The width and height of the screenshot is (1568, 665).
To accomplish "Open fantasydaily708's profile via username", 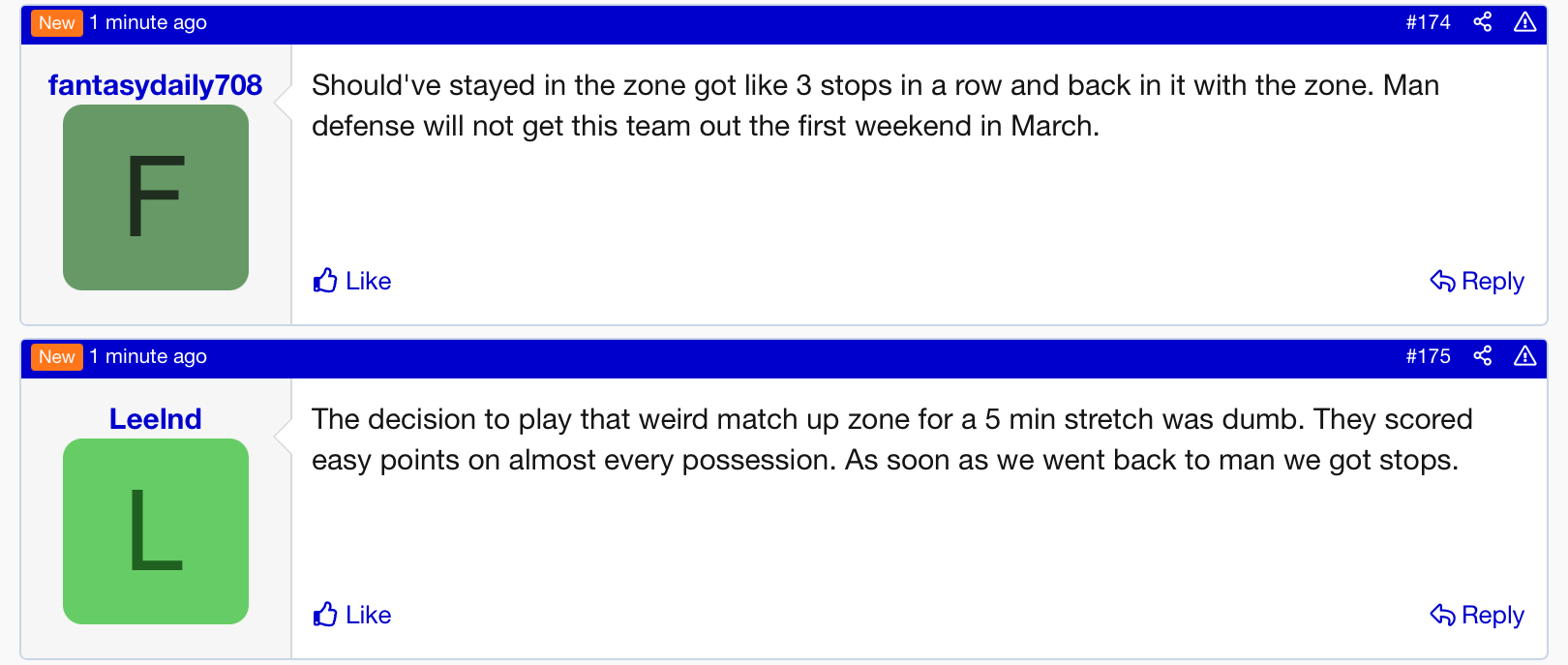I will pos(155,85).
